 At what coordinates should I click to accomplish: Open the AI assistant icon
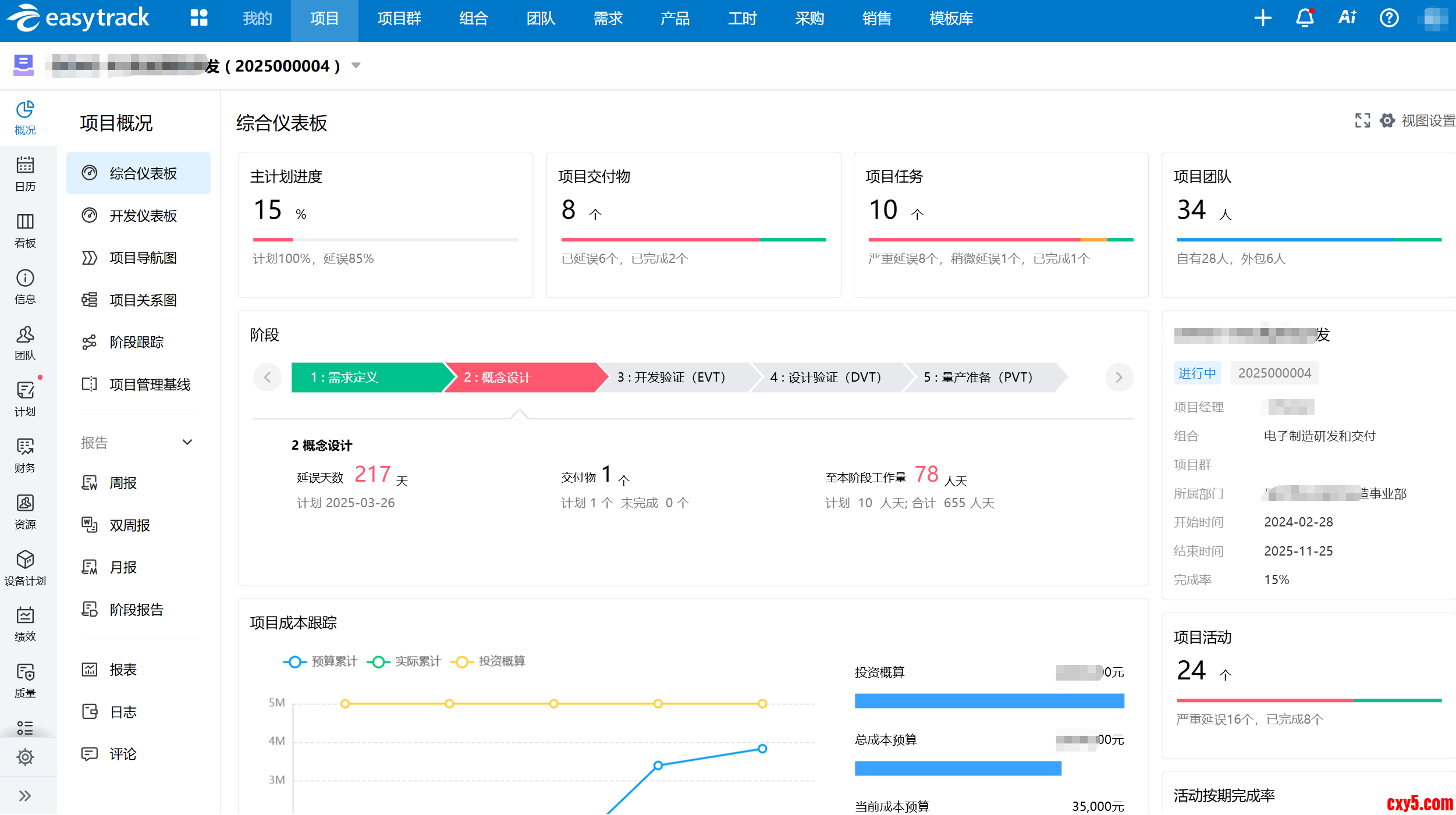tap(1347, 18)
